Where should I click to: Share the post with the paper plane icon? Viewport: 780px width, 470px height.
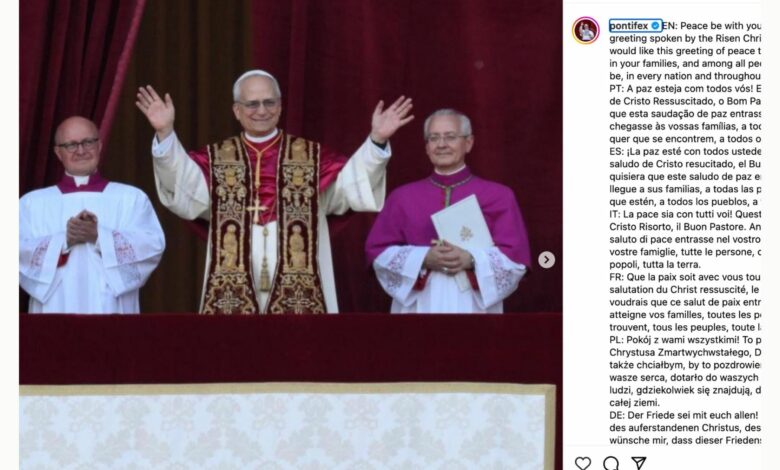pyautogui.click(x=639, y=463)
